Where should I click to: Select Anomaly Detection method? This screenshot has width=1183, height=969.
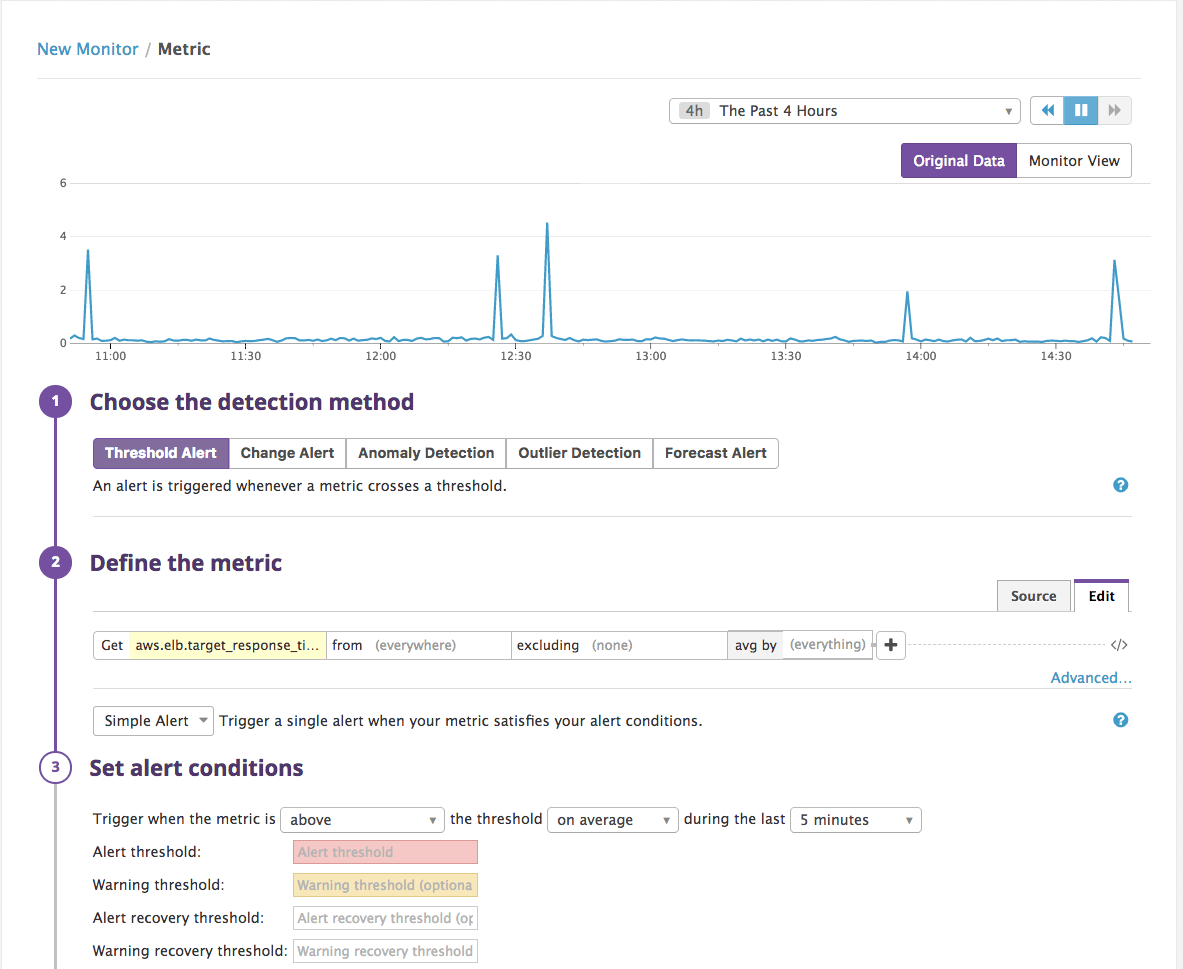(426, 454)
